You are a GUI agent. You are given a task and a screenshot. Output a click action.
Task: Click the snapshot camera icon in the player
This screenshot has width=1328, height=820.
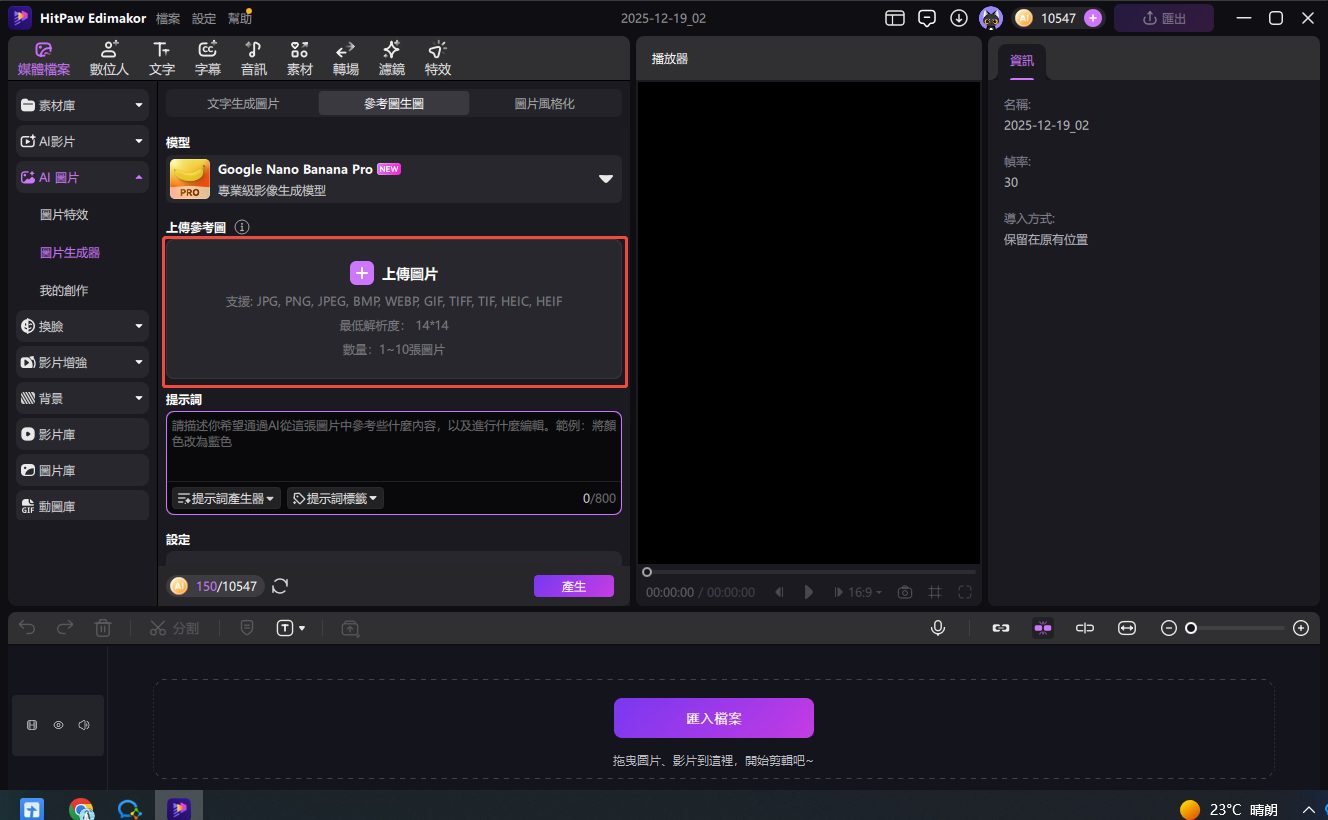coord(905,591)
